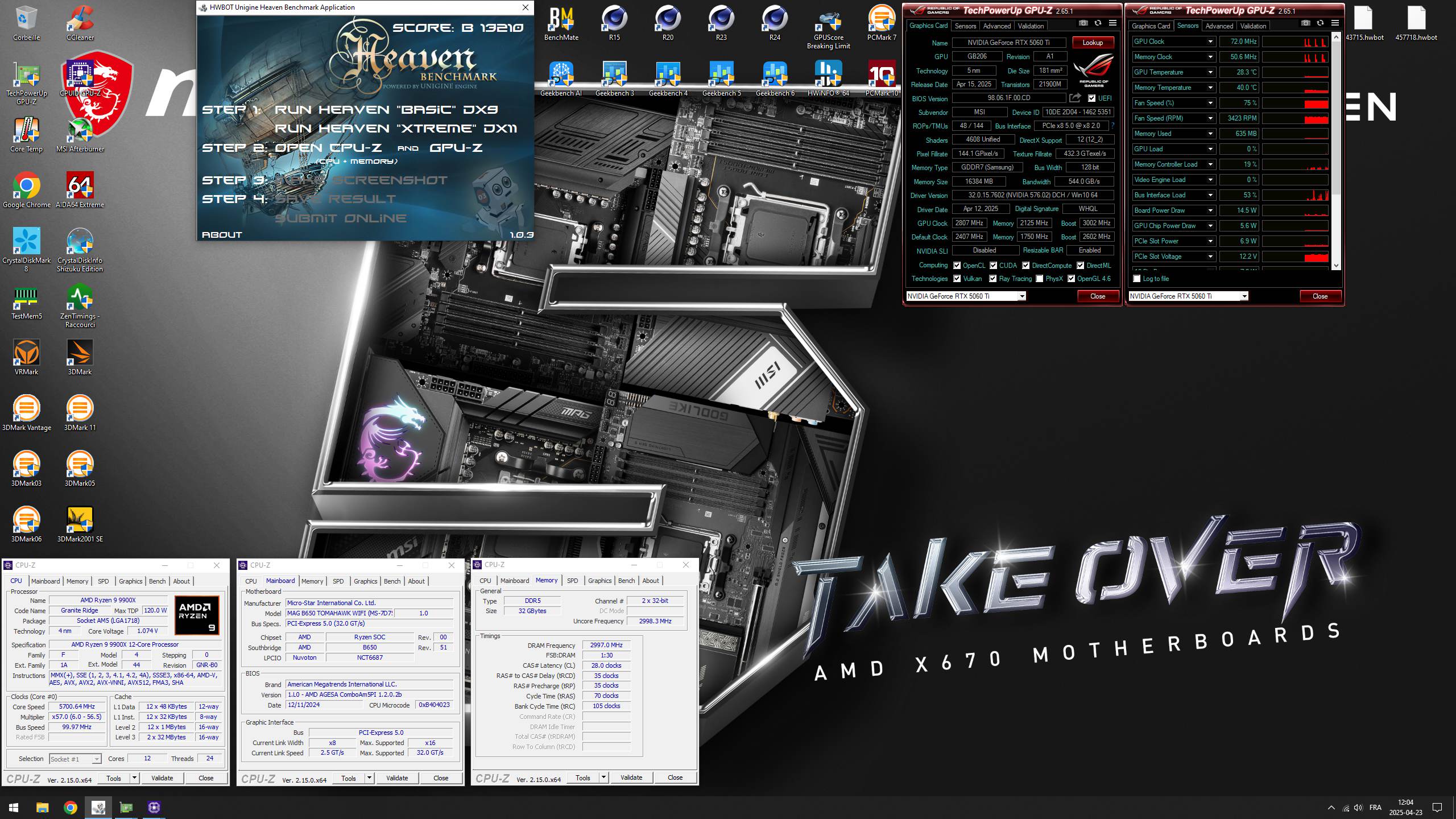Click the GPU-Z Sensors vertical scrollbar
Image resolution: width=1456 pixels, height=819 pixels.
click(1337, 151)
